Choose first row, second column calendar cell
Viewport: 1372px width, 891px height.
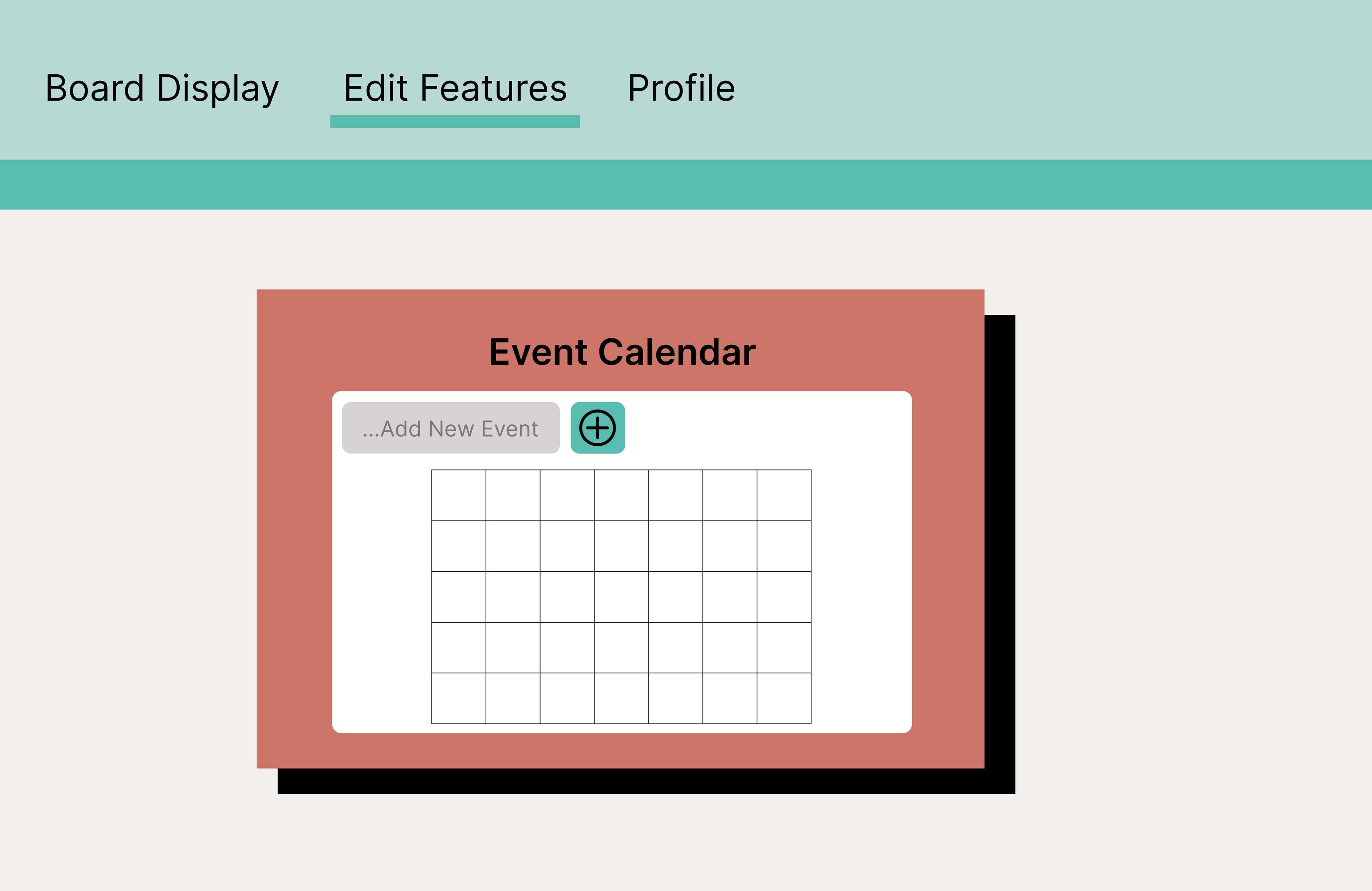click(x=513, y=495)
